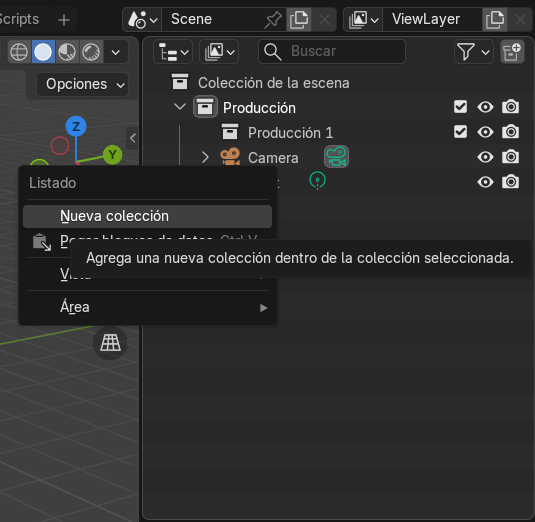Hide the light object in viewport
The height and width of the screenshot is (522, 535).
point(485,182)
